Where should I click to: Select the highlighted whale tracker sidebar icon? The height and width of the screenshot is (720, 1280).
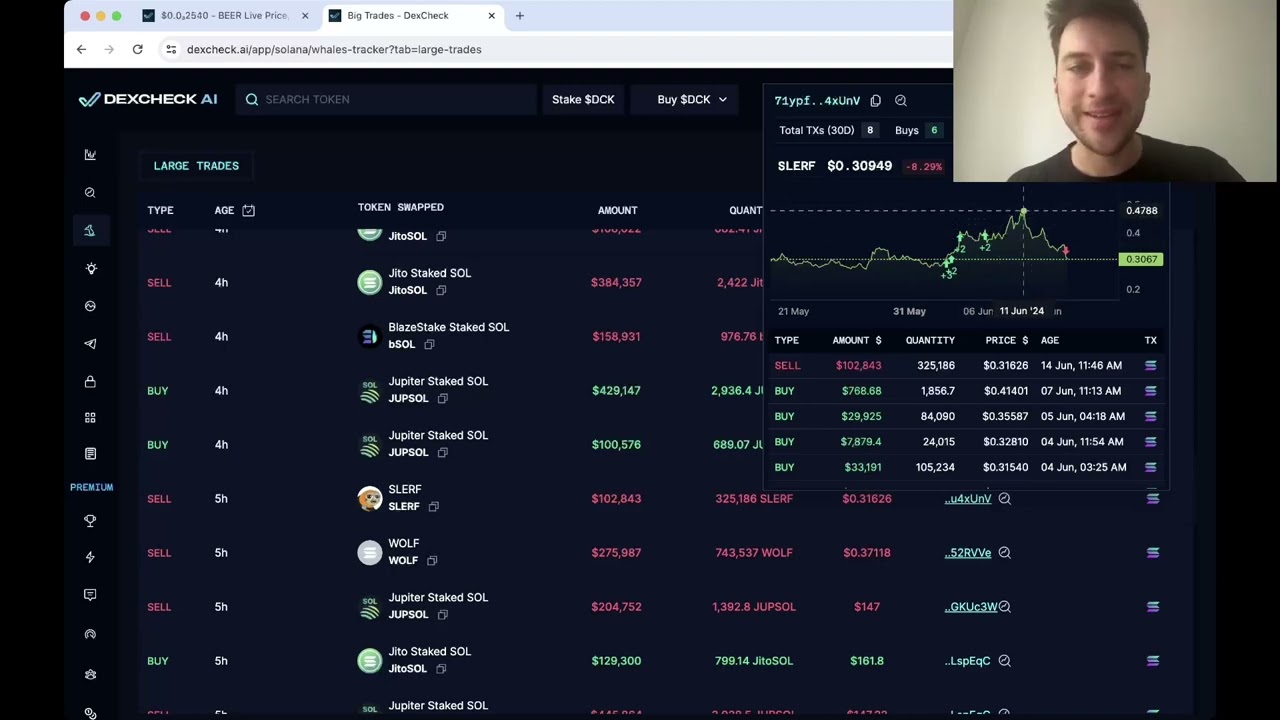click(90, 231)
